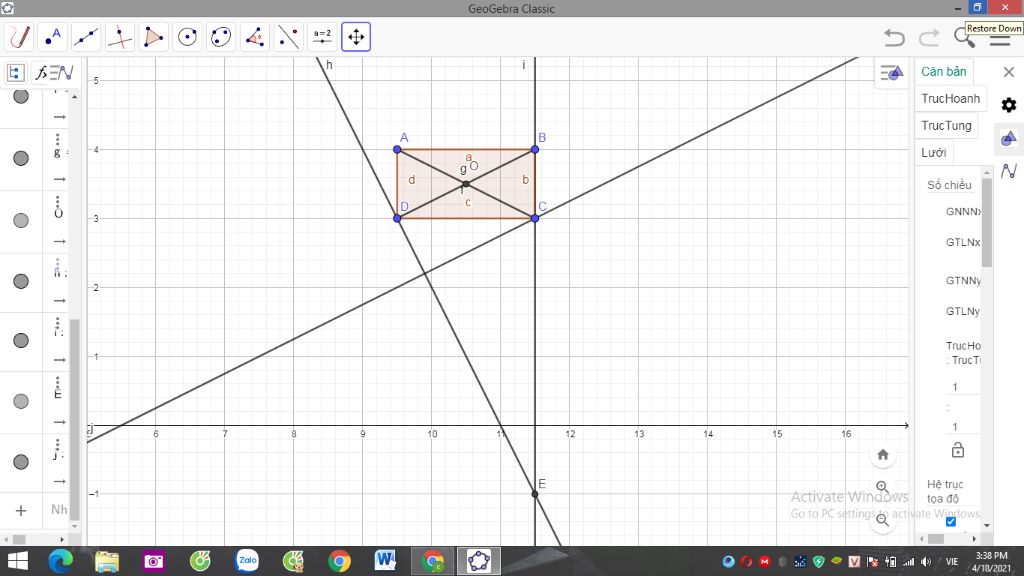Toggle visibility circle for object j
Viewport: 1024px width, 576px height.
point(21,462)
